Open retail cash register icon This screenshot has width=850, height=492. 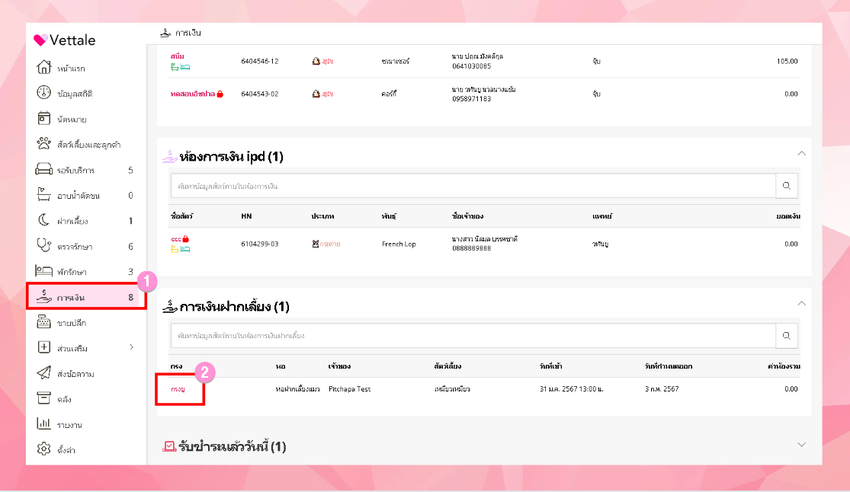44,322
